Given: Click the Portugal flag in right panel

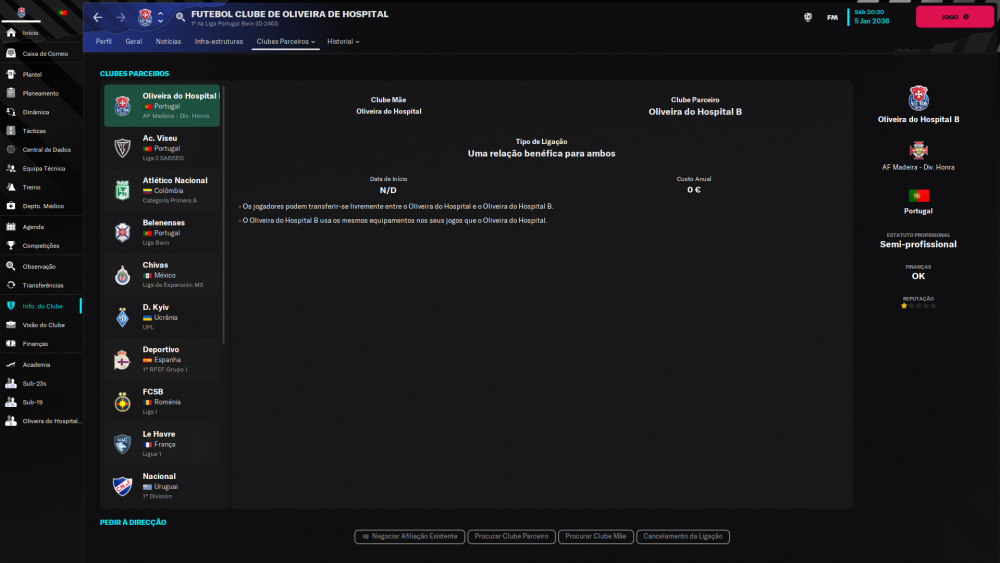Looking at the screenshot, I should pyautogui.click(x=918, y=196).
